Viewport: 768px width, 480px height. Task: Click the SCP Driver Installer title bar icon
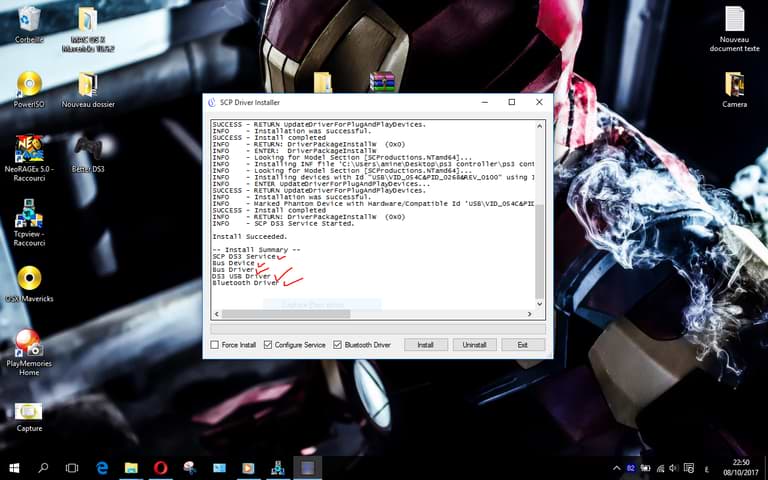212,102
